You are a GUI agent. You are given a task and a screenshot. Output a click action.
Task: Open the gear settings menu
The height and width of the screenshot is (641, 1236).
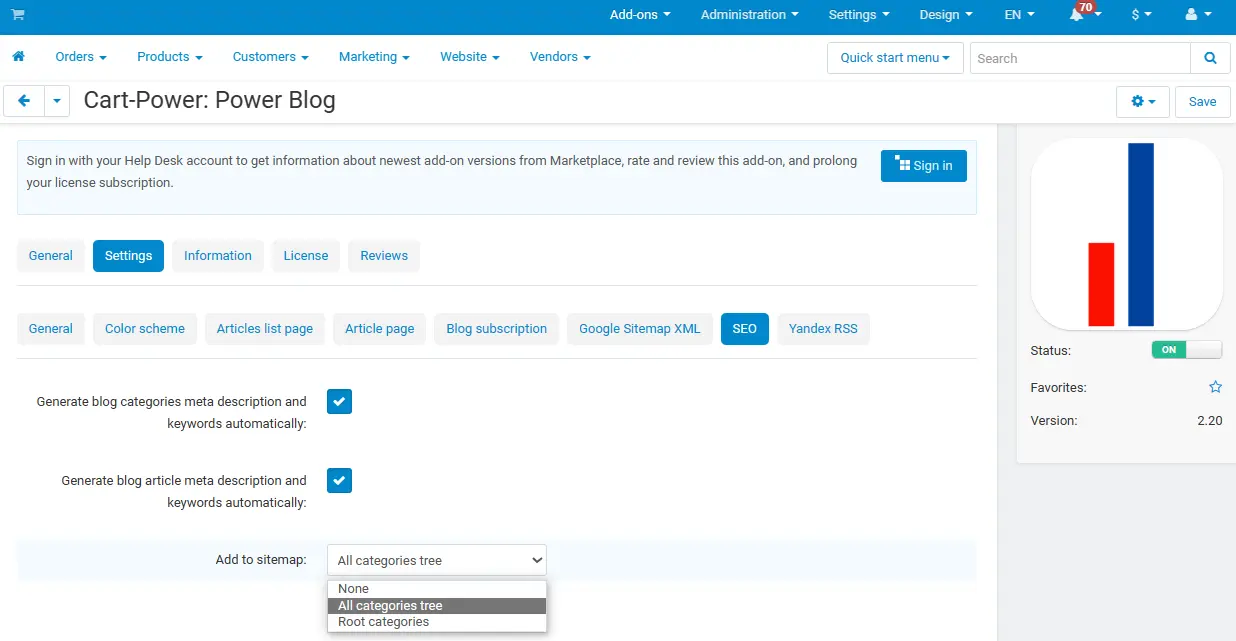point(1143,101)
